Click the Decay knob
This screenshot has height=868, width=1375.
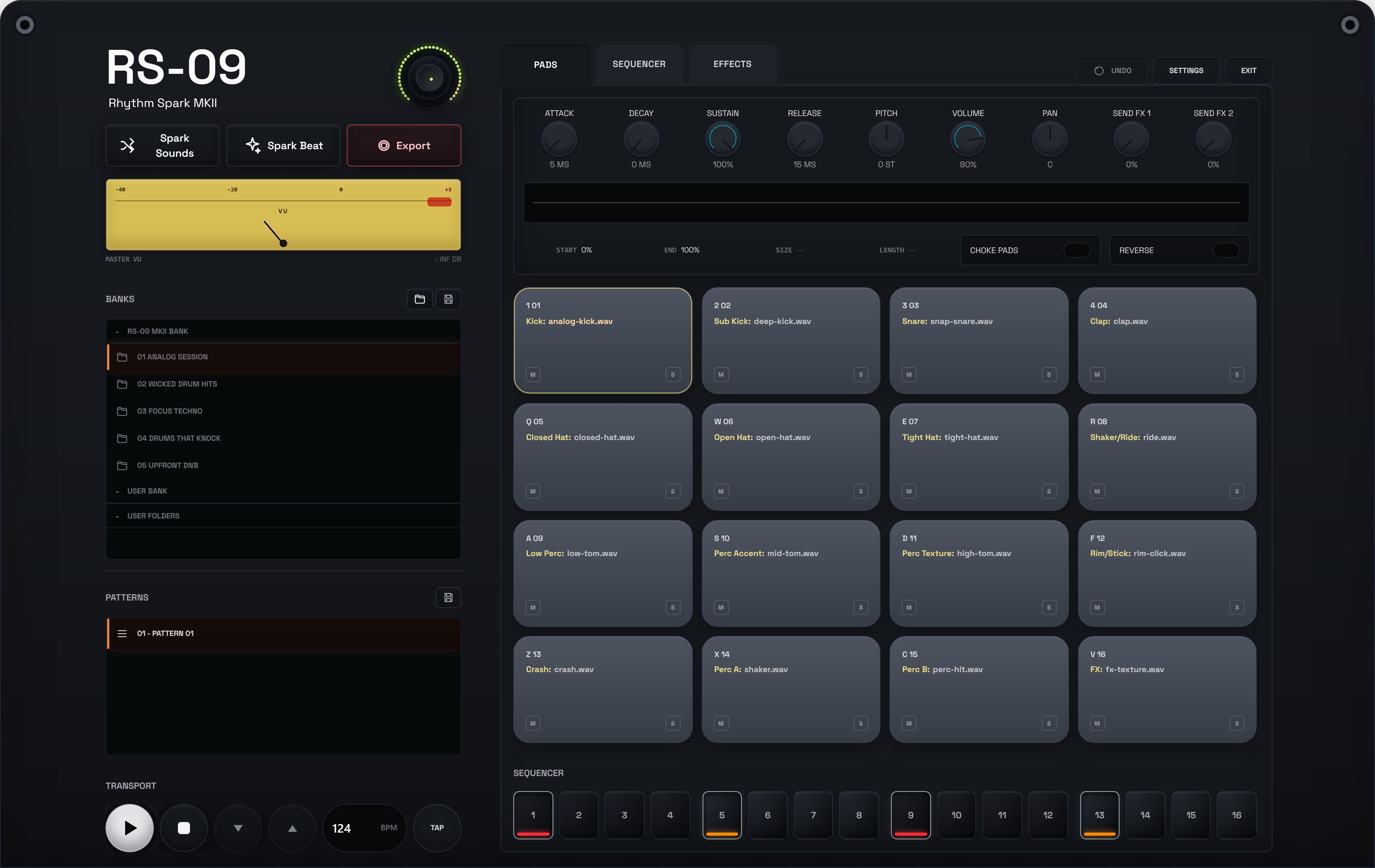tap(641, 139)
